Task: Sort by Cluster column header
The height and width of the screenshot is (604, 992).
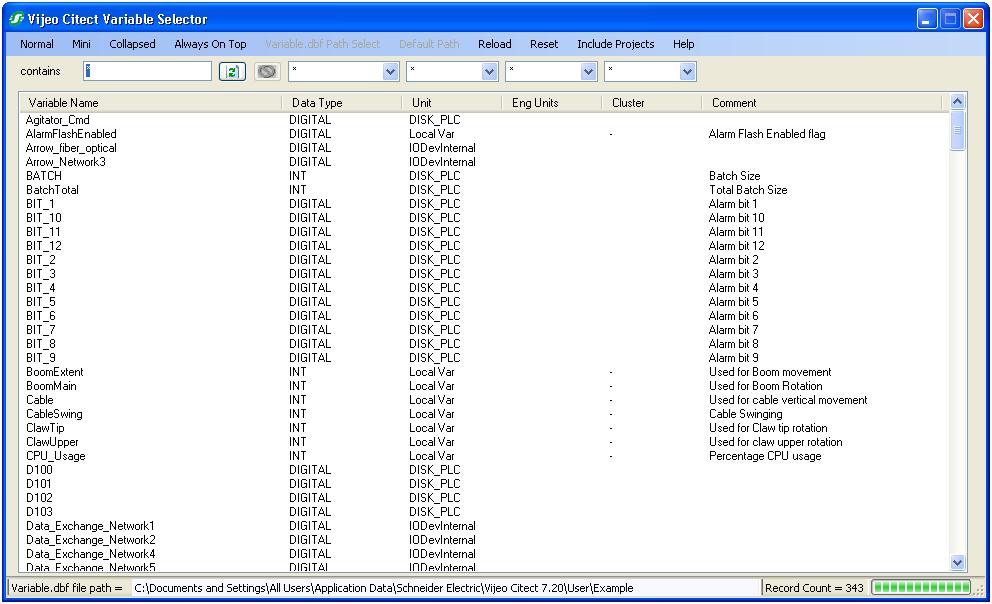Action: coord(652,102)
